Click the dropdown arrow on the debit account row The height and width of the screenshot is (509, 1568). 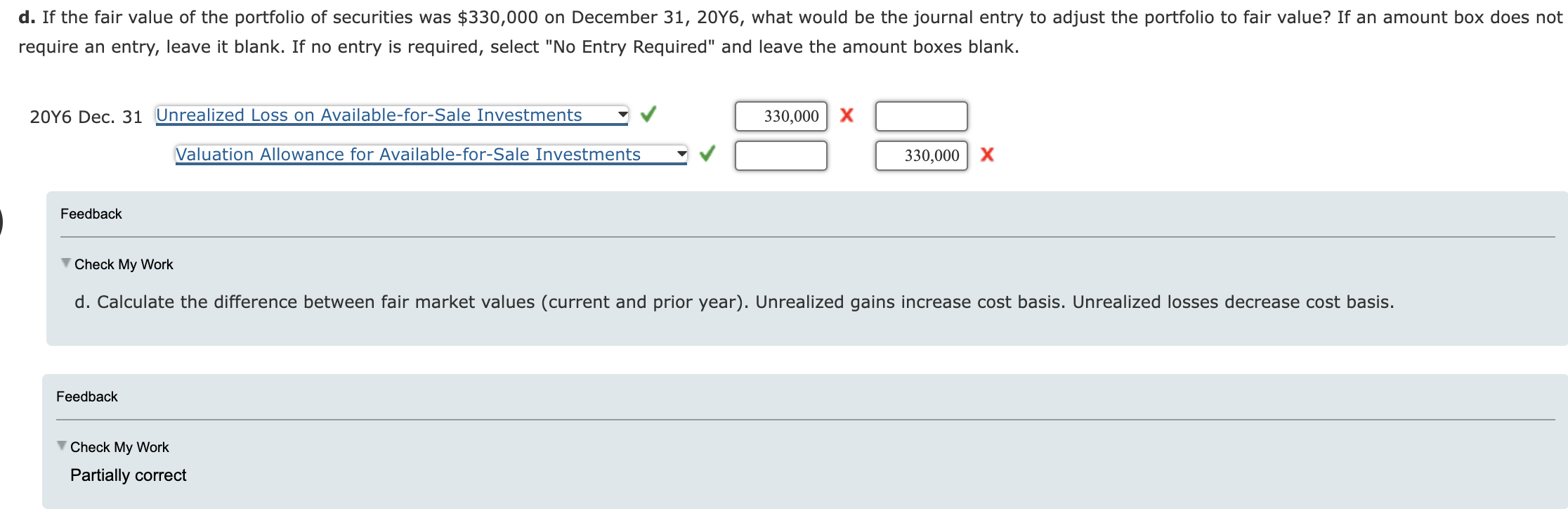[x=622, y=112]
